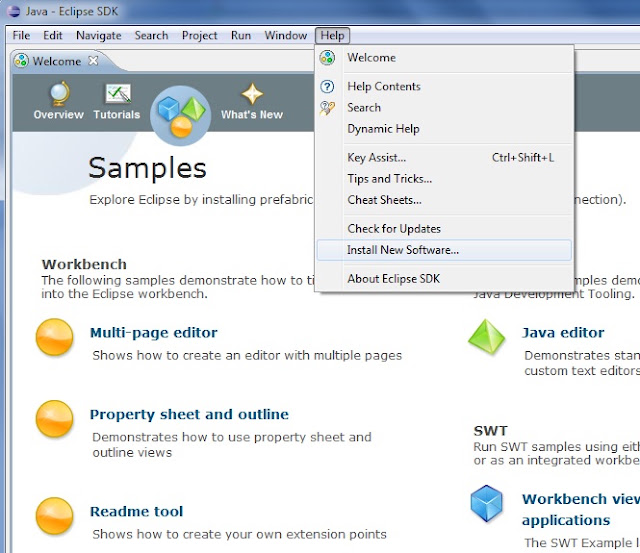Click the Overview label in welcome bar

point(59,115)
